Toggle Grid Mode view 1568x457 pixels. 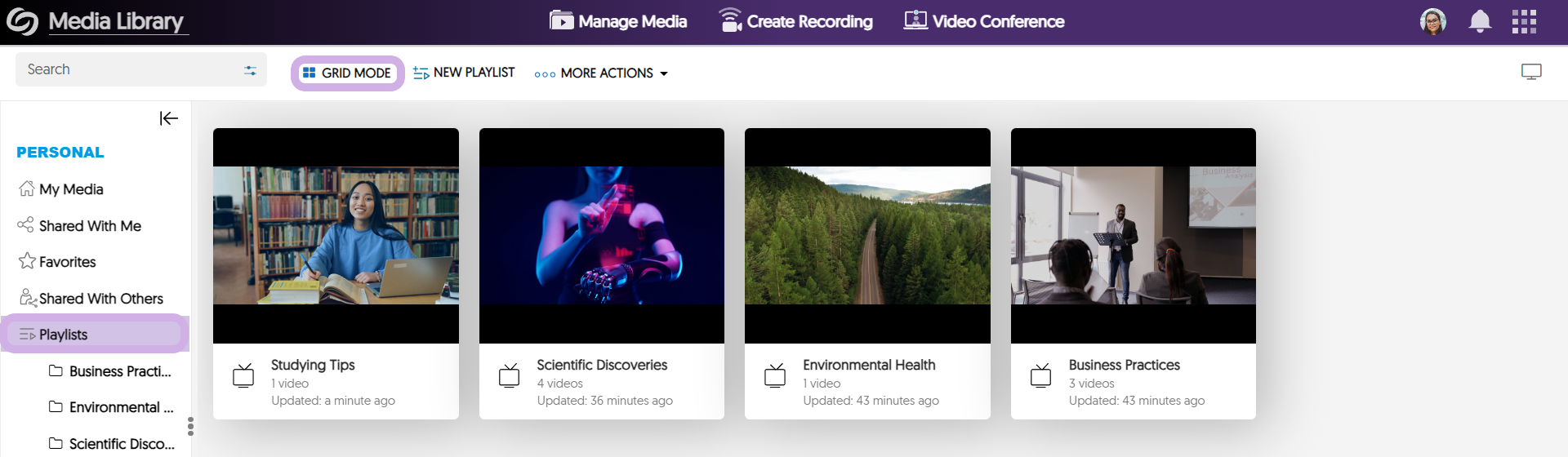pyautogui.click(x=347, y=73)
